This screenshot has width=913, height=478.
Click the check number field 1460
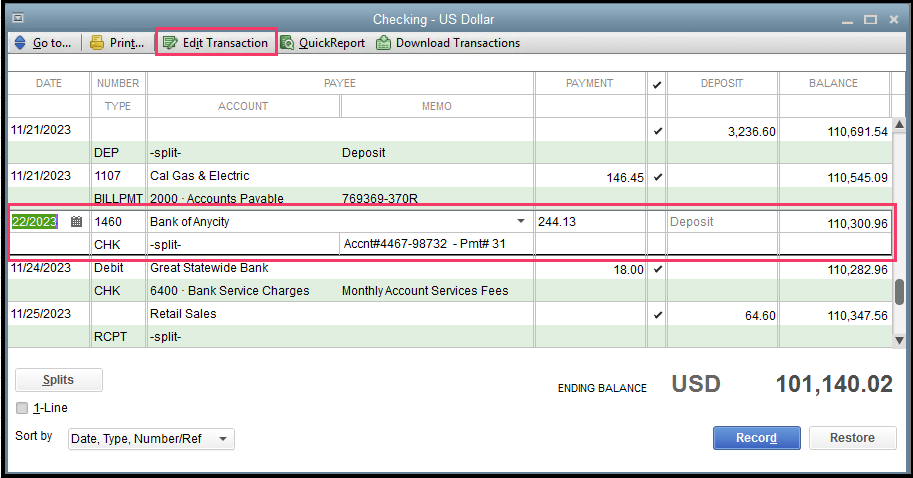pos(118,221)
